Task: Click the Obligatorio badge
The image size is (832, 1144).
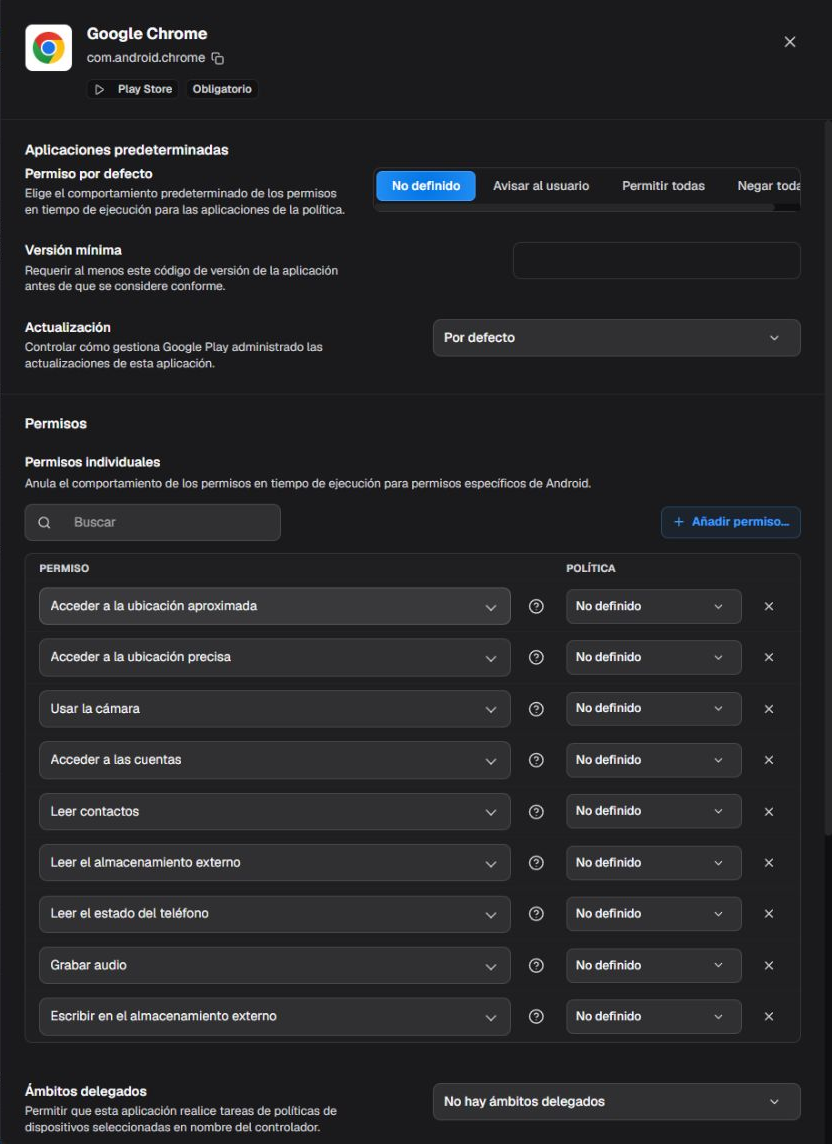Action: 222,89
